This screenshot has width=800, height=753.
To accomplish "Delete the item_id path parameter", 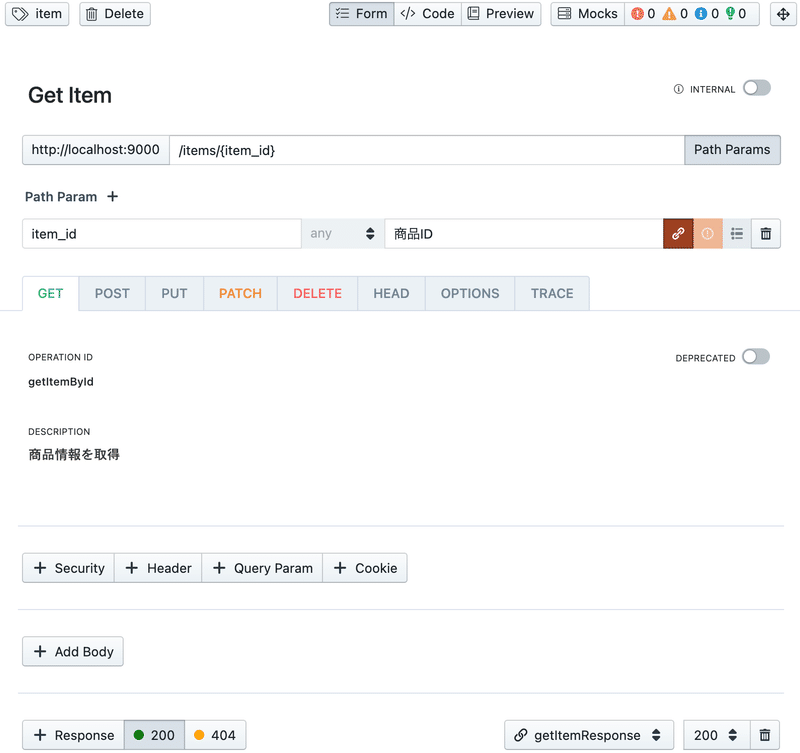I will pyautogui.click(x=766, y=233).
